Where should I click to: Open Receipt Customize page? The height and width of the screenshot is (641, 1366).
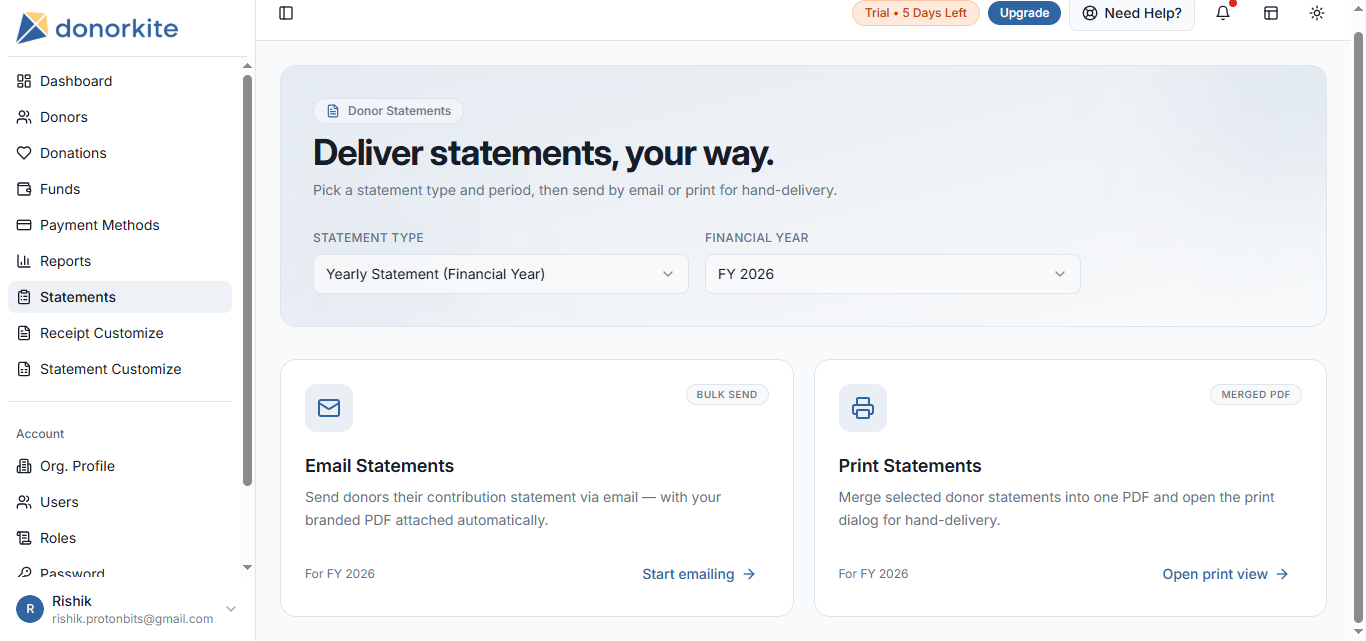[x=120, y=333]
